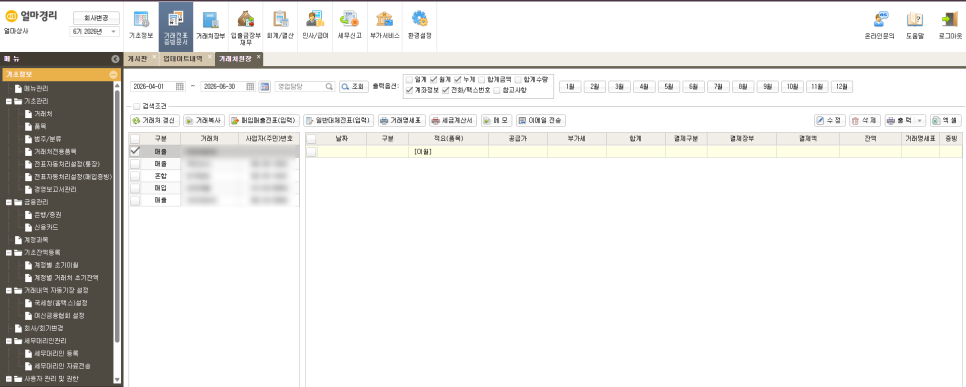Collapse the 기초관리 tree folder
The width and height of the screenshot is (966, 387).
point(9,101)
